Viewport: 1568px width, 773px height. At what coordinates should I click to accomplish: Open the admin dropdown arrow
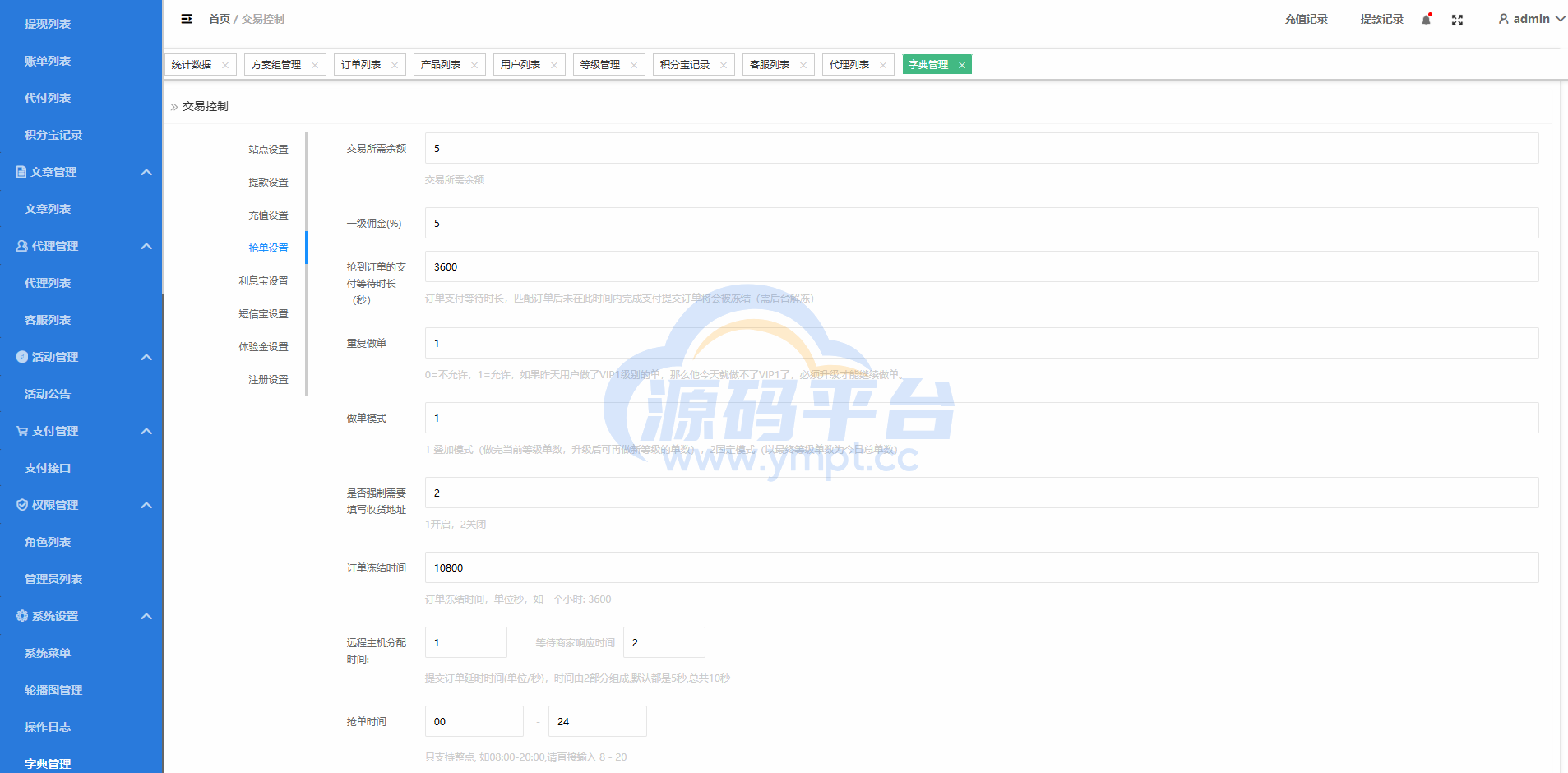point(1560,19)
